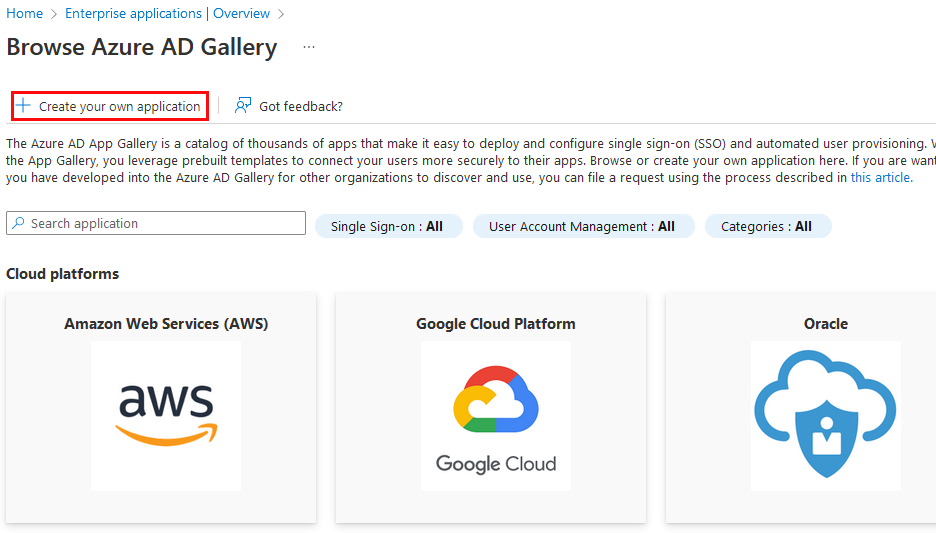Click the Cloud platforms section heading
The width and height of the screenshot is (936, 533).
click(63, 274)
